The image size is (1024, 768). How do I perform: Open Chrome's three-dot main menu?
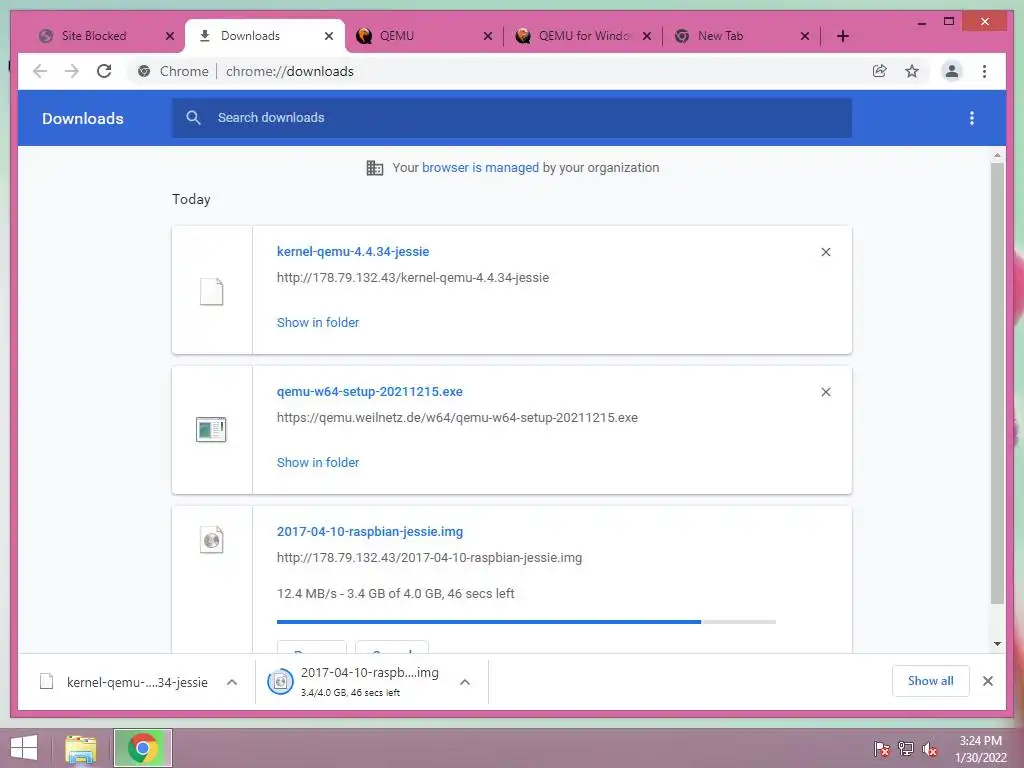click(984, 71)
